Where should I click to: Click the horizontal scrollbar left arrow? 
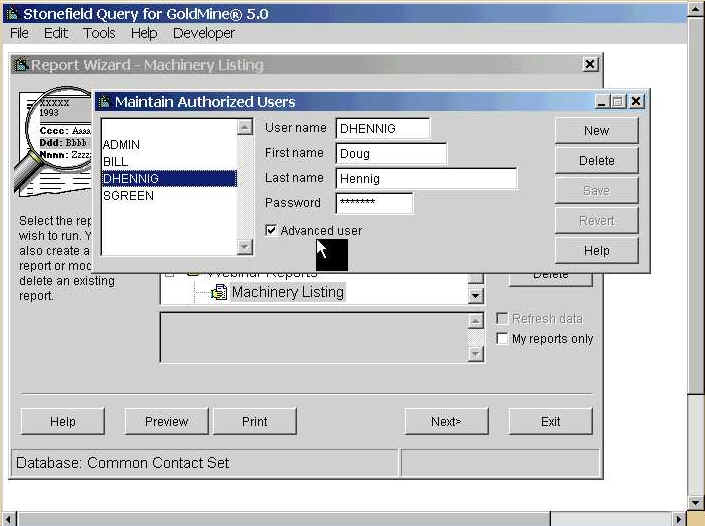point(8,519)
